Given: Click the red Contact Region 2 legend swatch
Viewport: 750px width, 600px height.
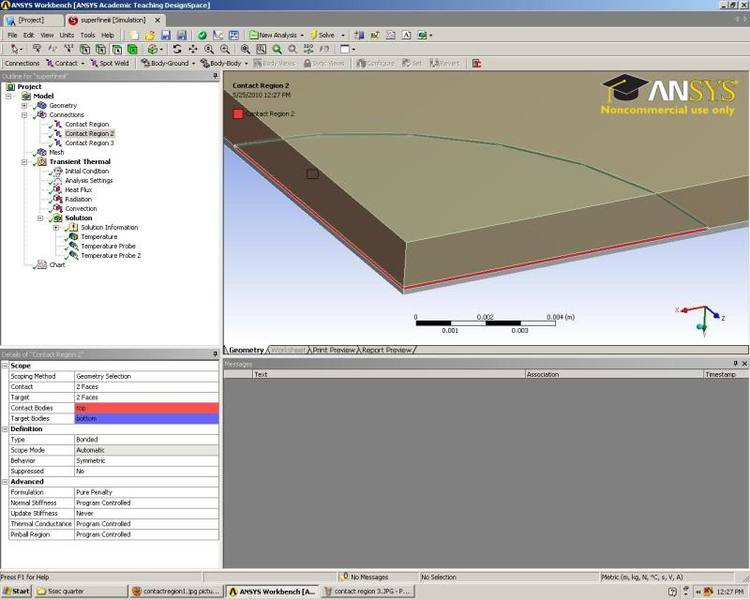Looking at the screenshot, I should (238, 114).
